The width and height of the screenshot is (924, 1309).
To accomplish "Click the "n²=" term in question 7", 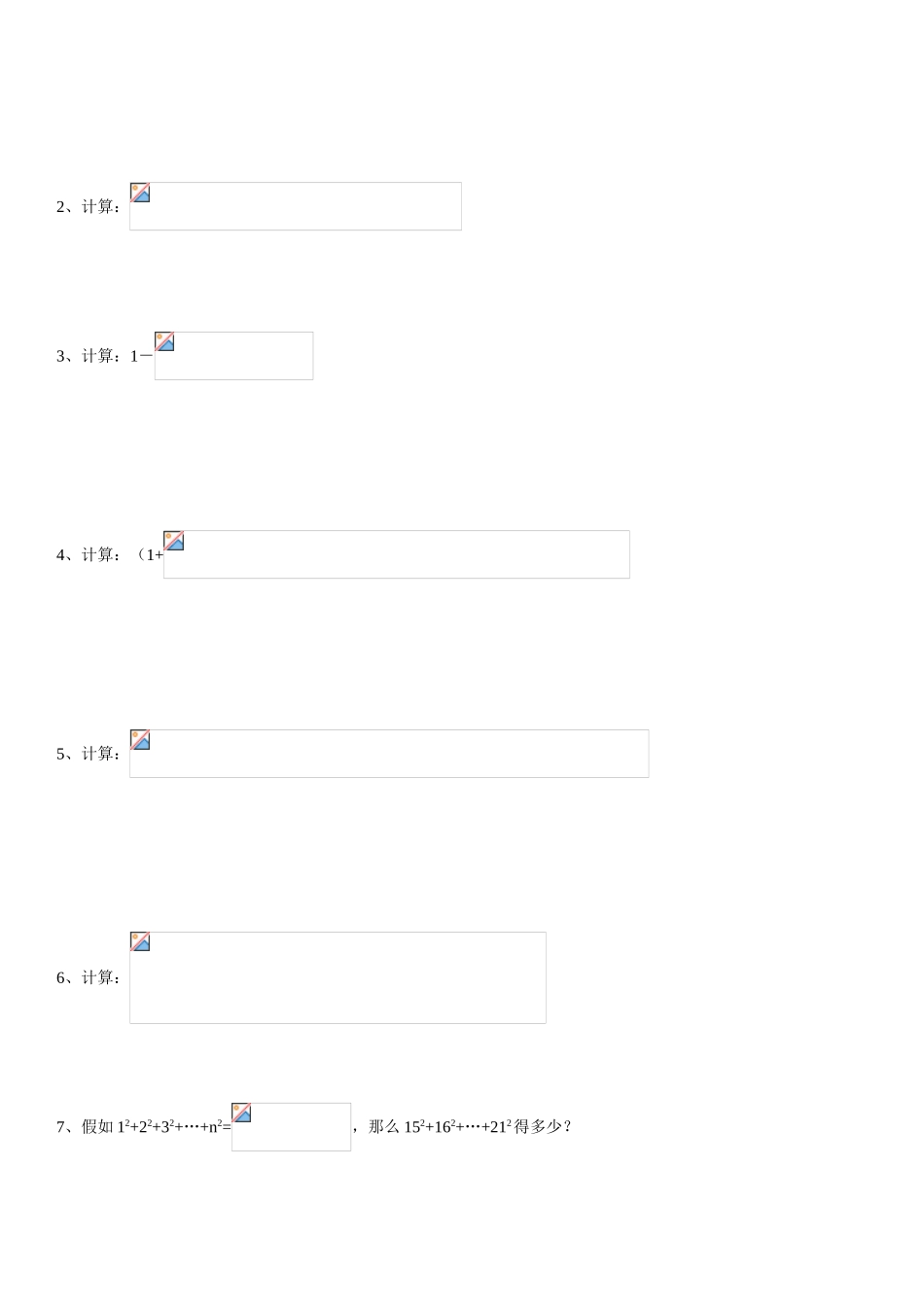I will (x=220, y=1127).
